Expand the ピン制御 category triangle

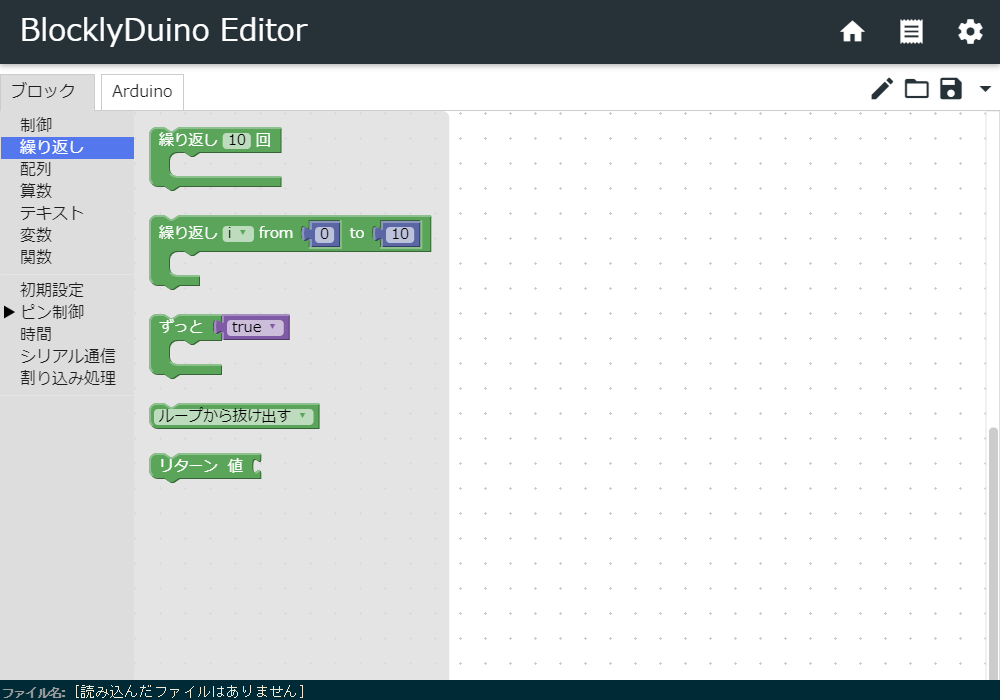coord(9,312)
